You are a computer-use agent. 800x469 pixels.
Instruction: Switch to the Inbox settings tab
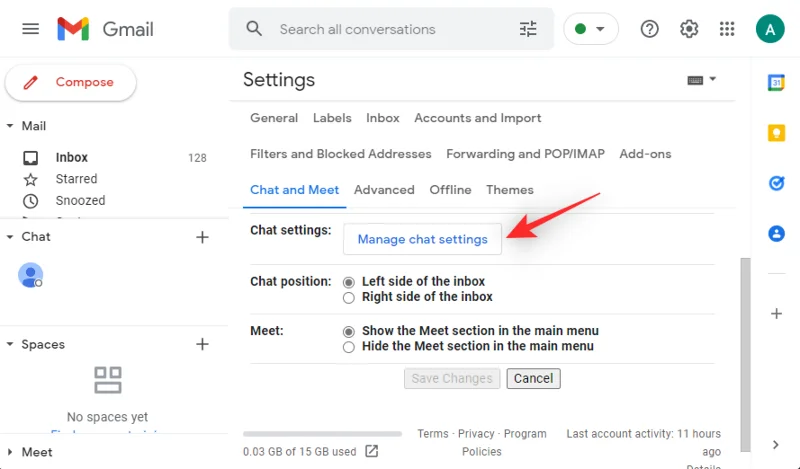tap(383, 118)
